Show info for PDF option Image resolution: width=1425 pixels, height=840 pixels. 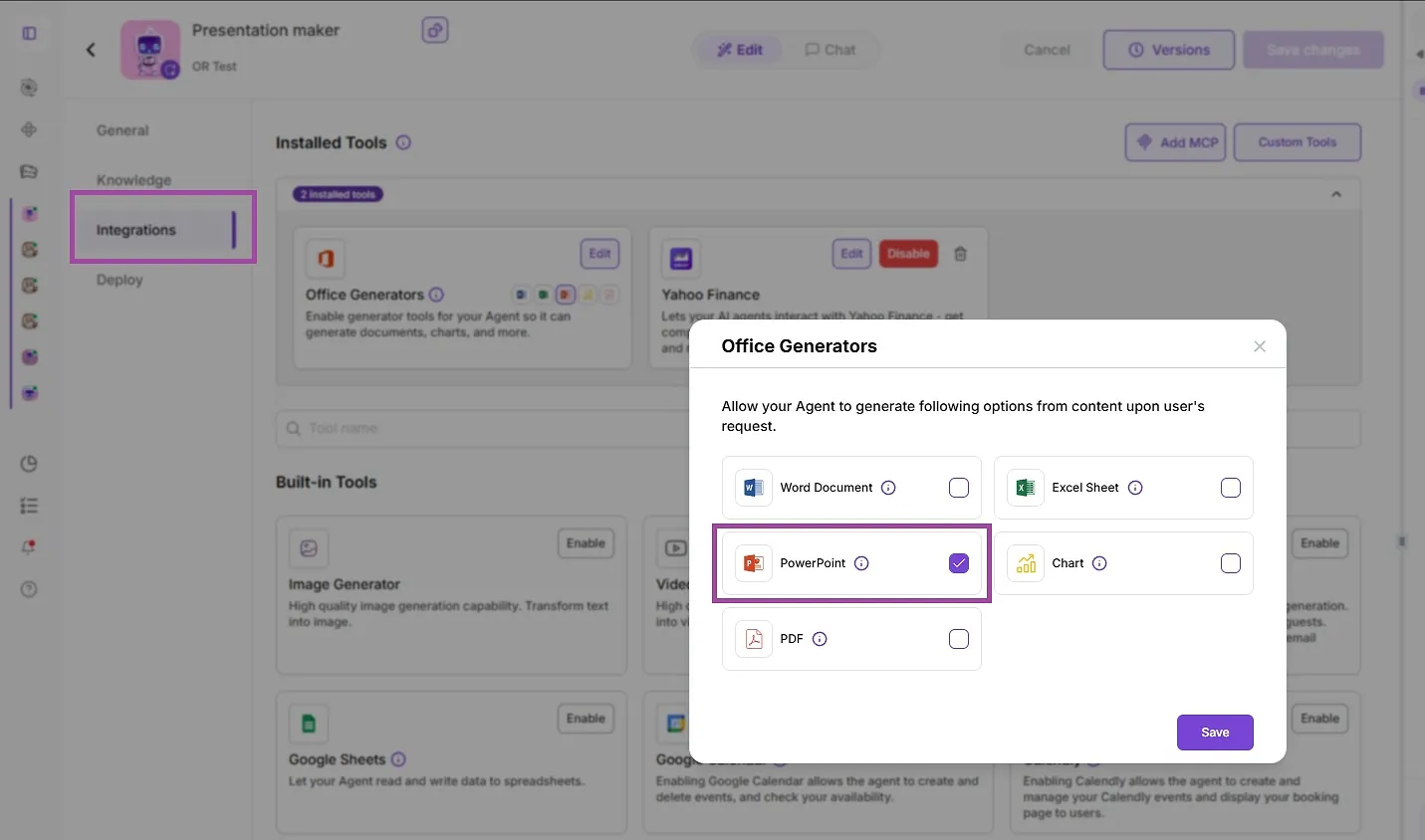tap(820, 639)
